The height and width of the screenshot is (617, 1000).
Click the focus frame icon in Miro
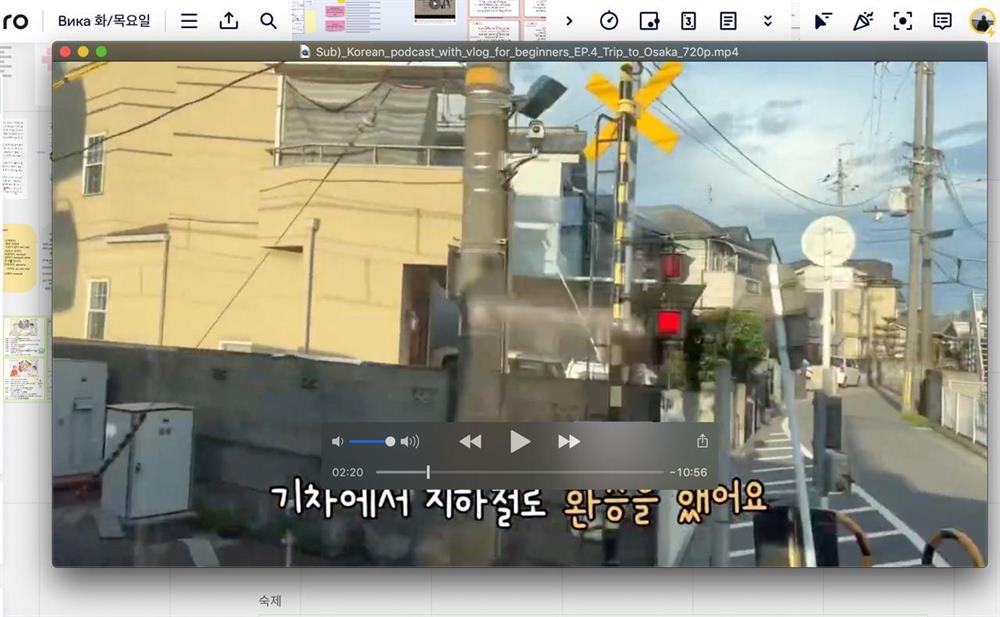coord(902,21)
